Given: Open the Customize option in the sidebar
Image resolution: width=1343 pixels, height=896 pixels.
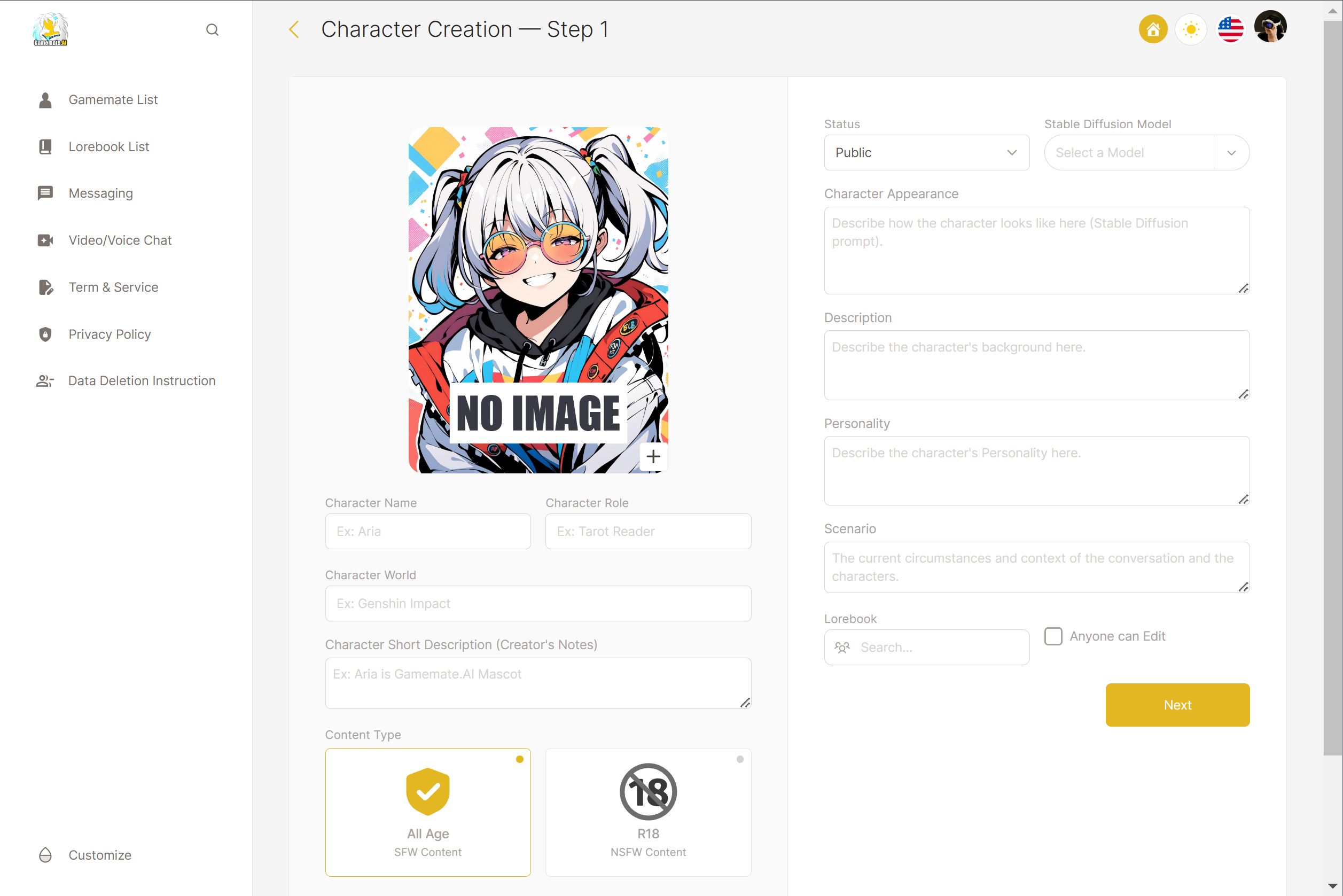Looking at the screenshot, I should (99, 855).
